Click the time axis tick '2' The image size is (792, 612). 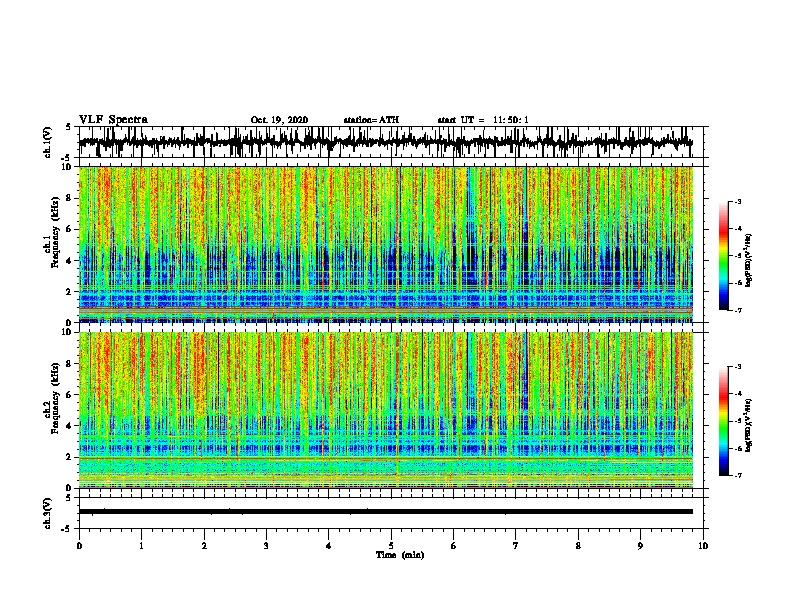204,546
